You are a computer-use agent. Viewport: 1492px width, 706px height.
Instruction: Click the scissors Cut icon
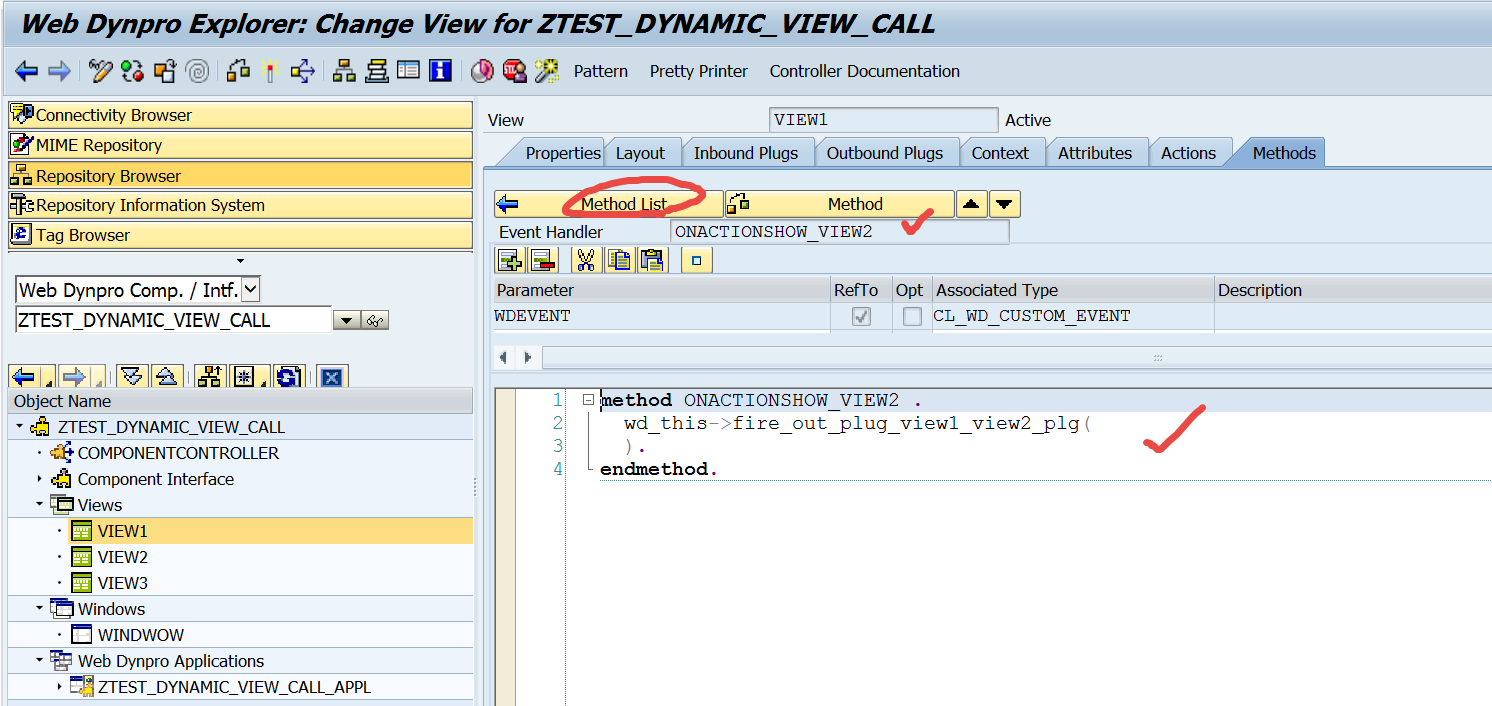[x=585, y=261]
